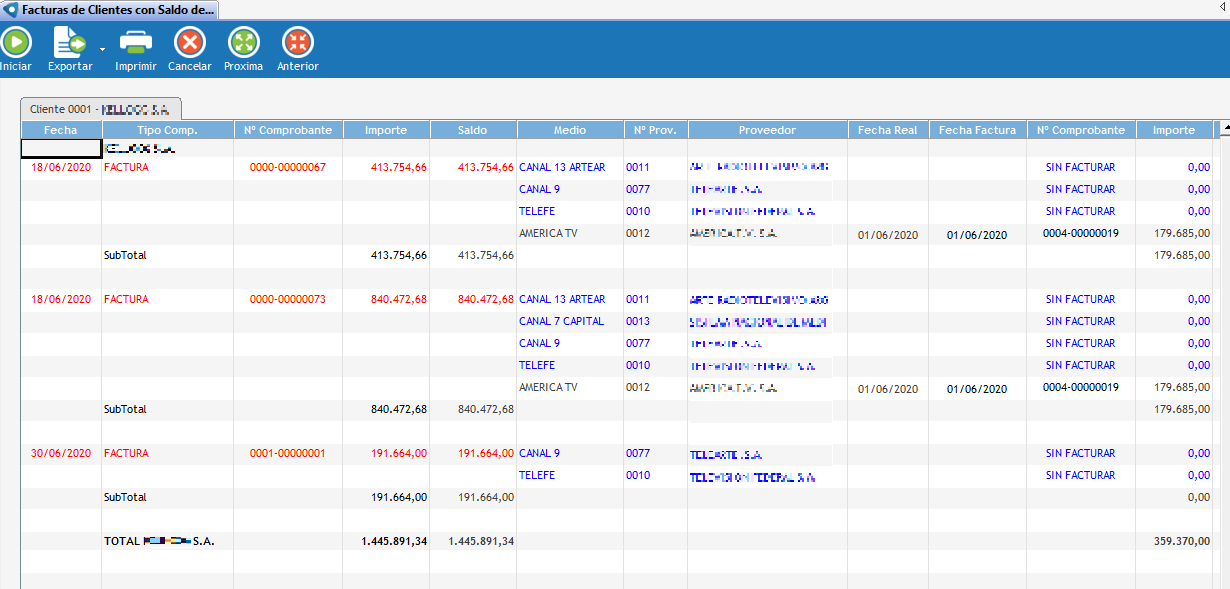The image size is (1230, 589).
Task: Select the Medio column header
Action: 570,130
